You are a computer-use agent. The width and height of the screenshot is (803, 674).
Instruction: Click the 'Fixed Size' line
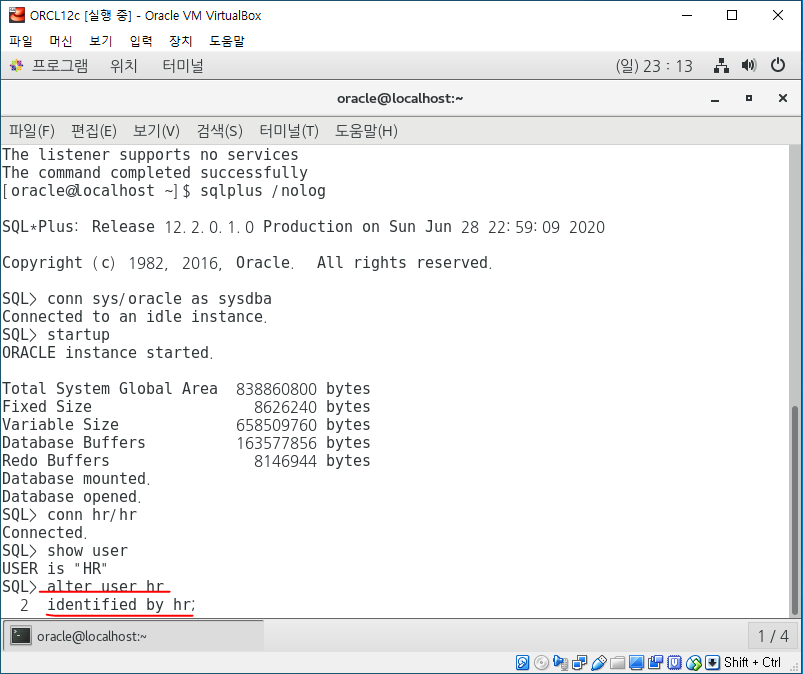click(186, 407)
